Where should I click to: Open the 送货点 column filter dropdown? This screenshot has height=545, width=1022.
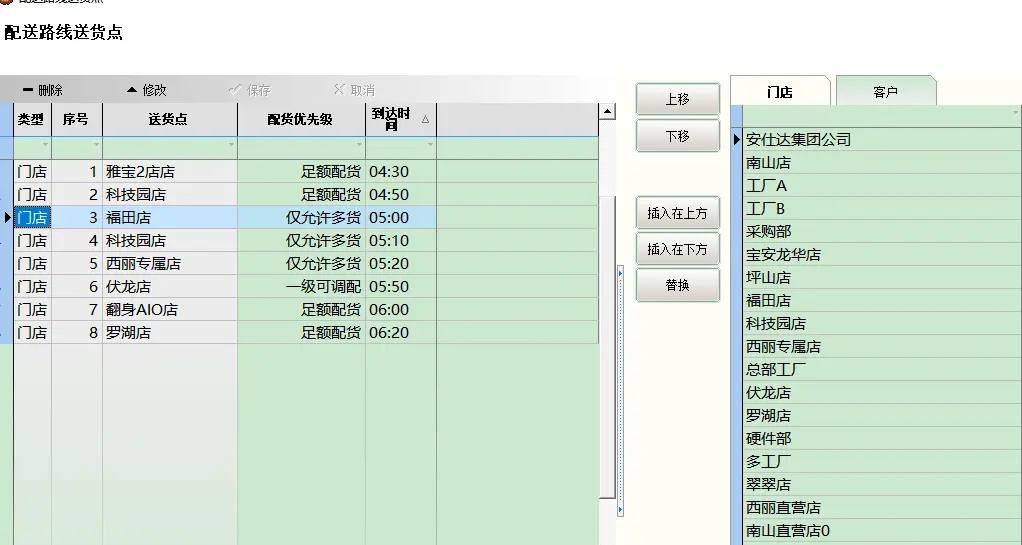click(231, 145)
